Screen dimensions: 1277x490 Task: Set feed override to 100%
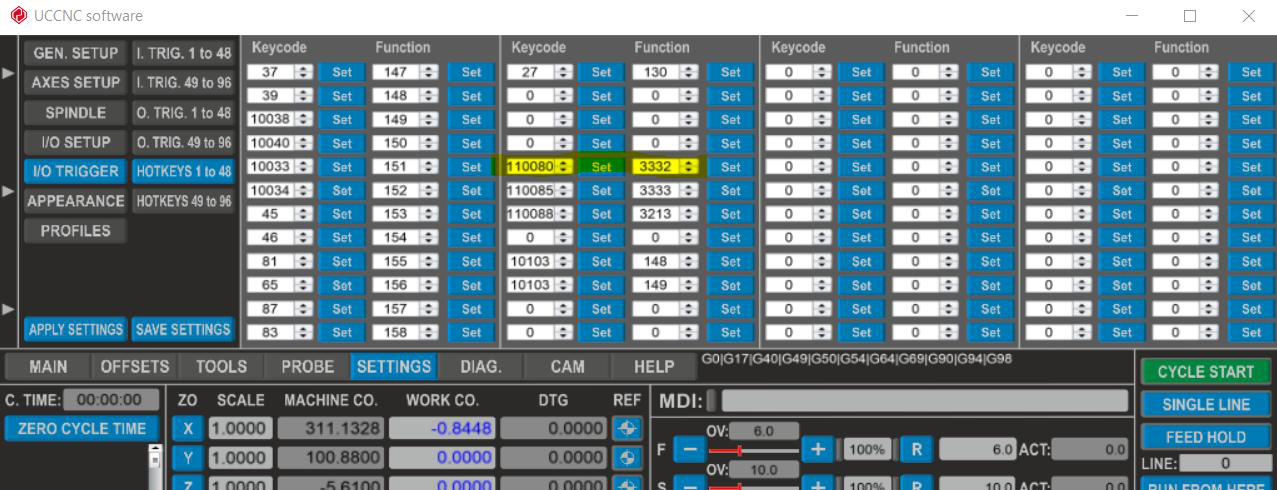(x=868, y=450)
